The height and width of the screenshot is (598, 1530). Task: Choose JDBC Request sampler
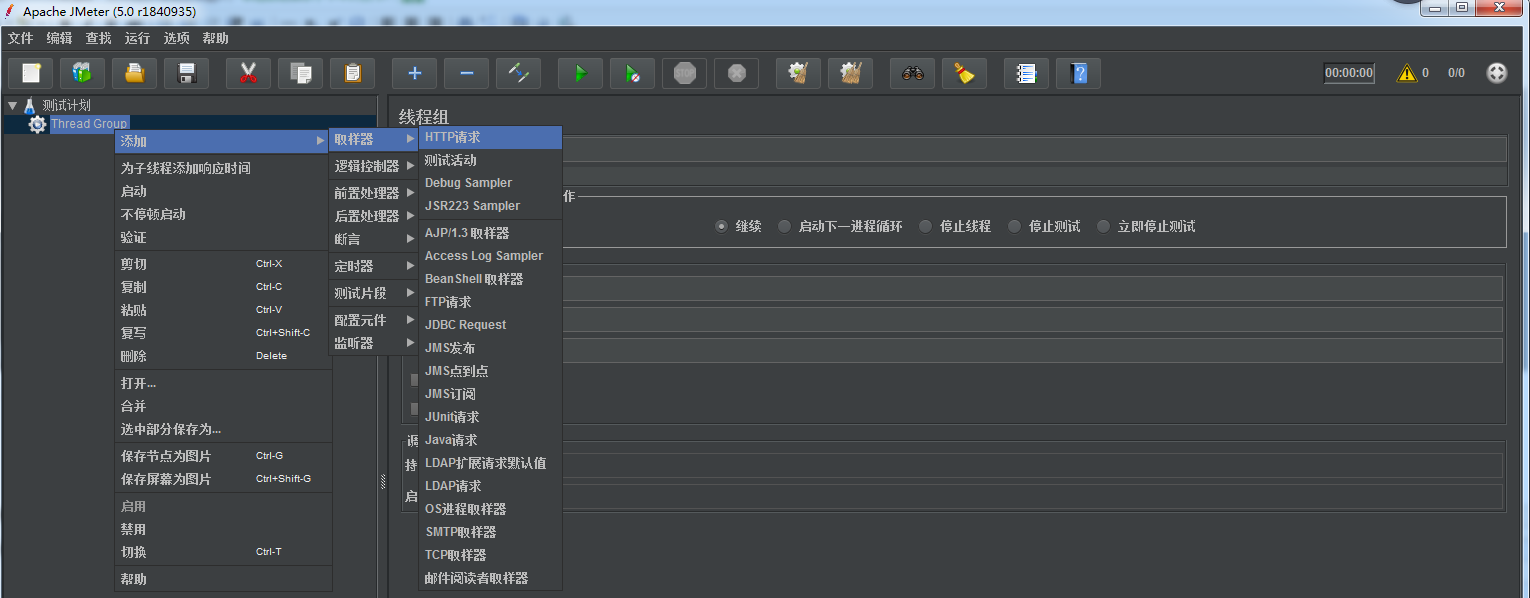tap(490, 325)
